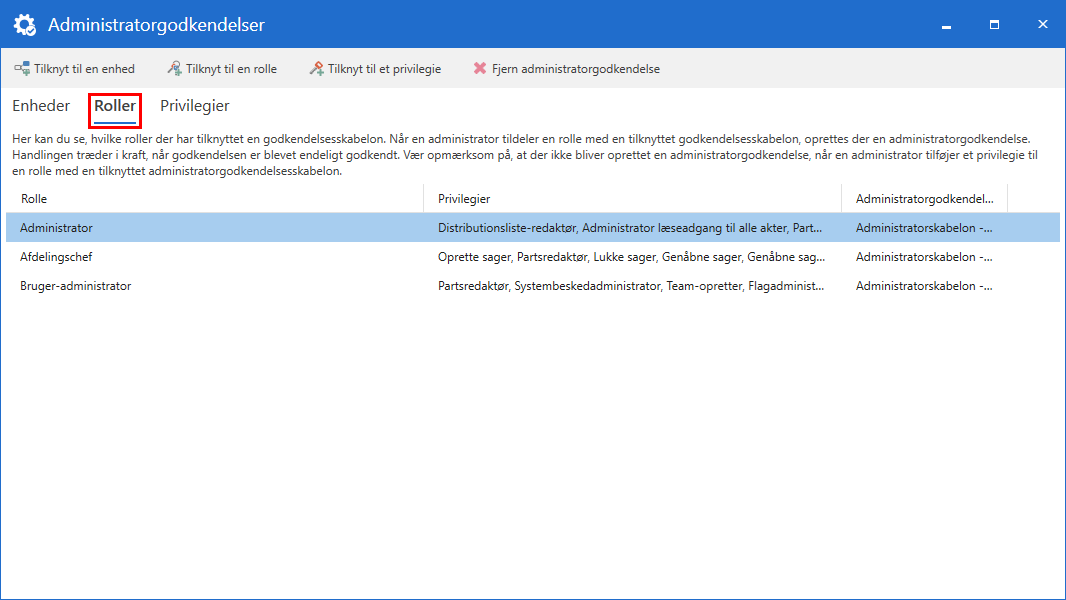Click privileges cell starting with 'Distributionsliste-redaktør'
Screen dimensions: 1066x600
632,228
